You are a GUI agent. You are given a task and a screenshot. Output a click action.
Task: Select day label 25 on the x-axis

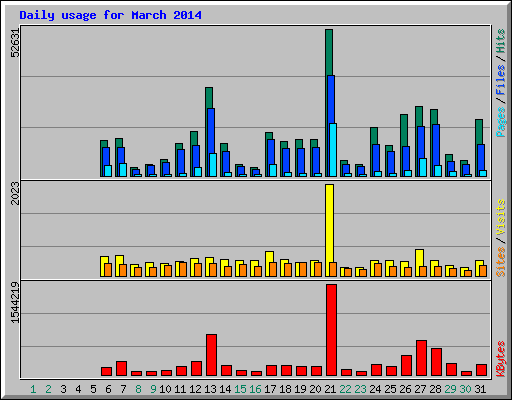(390, 389)
